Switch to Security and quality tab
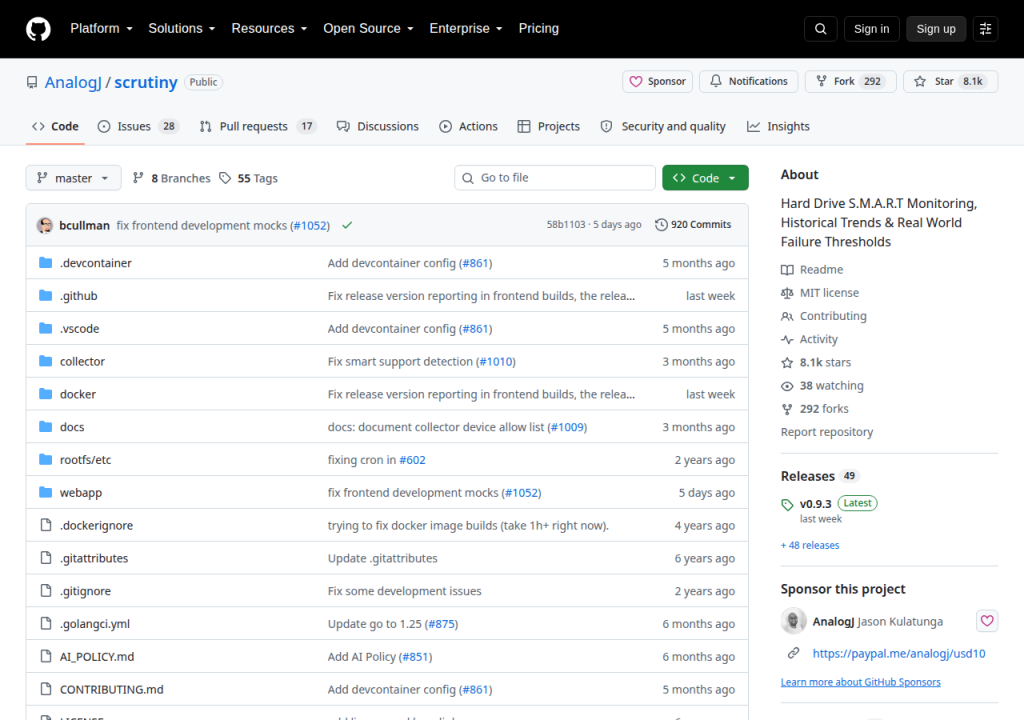The height and width of the screenshot is (720, 1024). [663, 127]
